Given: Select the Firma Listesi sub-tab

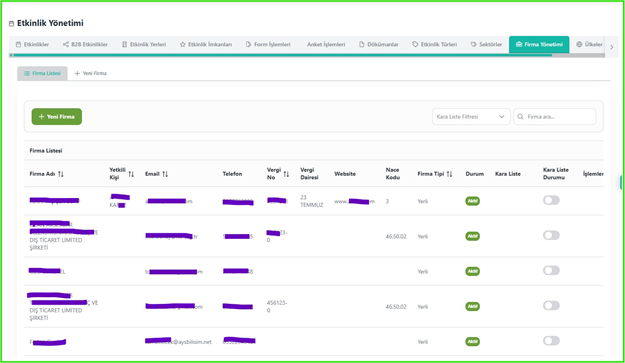Looking at the screenshot, I should pyautogui.click(x=42, y=73).
